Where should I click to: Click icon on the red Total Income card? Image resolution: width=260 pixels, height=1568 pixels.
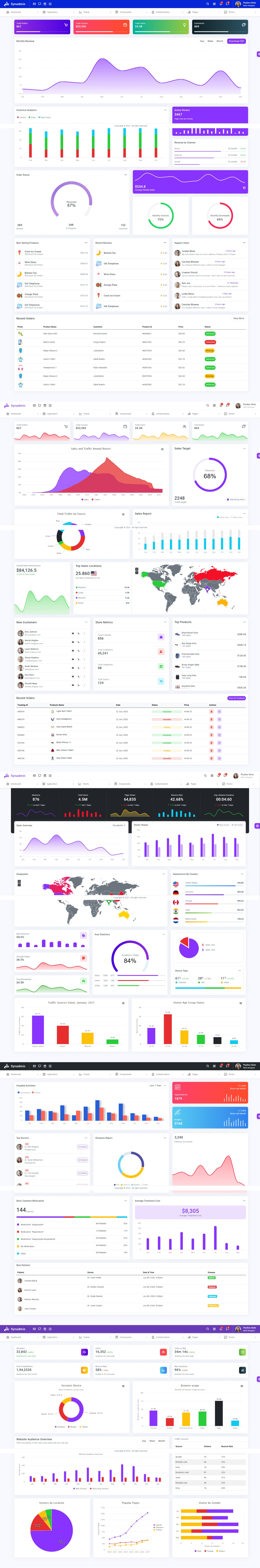tap(125, 25)
